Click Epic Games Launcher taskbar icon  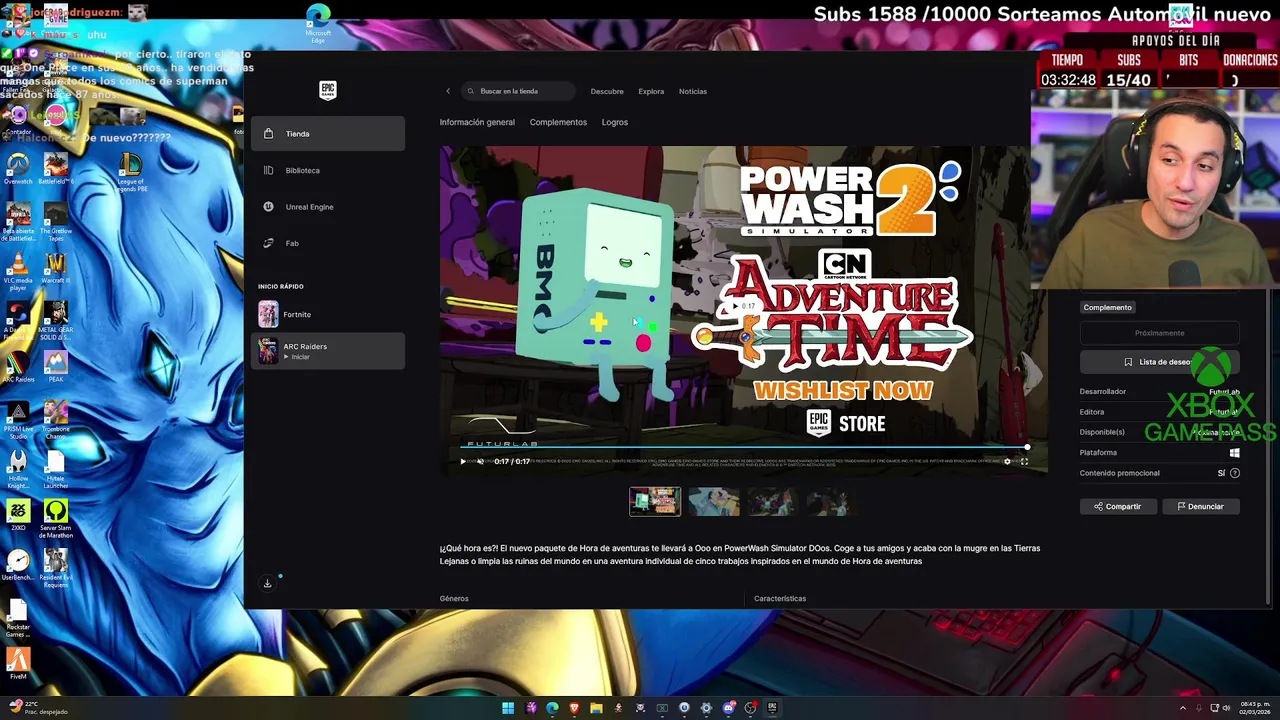(772, 708)
